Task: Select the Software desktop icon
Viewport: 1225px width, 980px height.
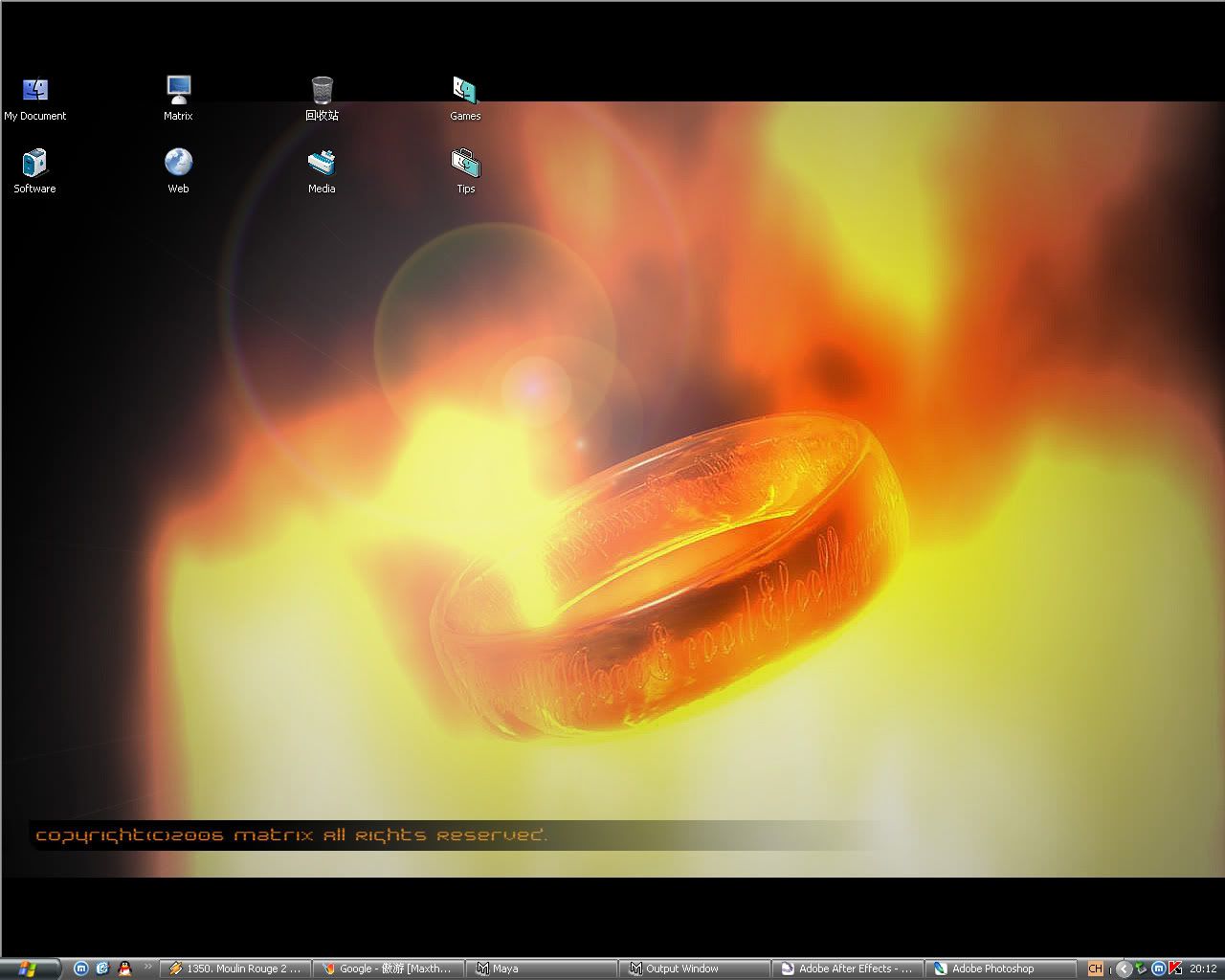Action: [x=34, y=172]
